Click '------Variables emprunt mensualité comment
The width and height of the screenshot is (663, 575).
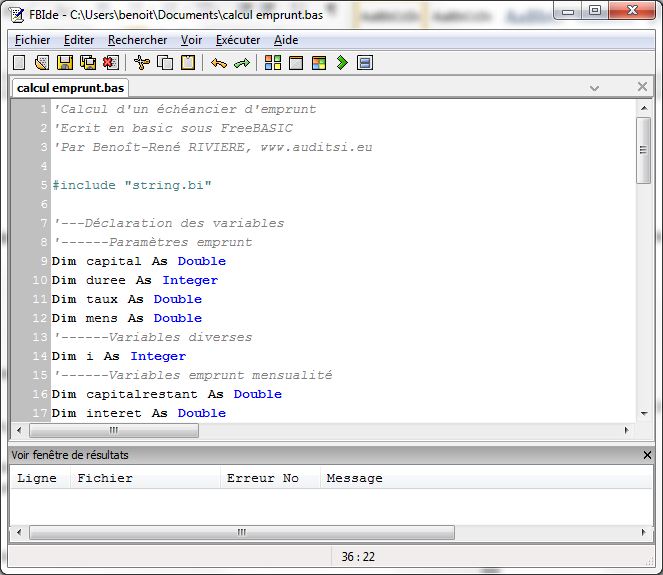tap(193, 375)
